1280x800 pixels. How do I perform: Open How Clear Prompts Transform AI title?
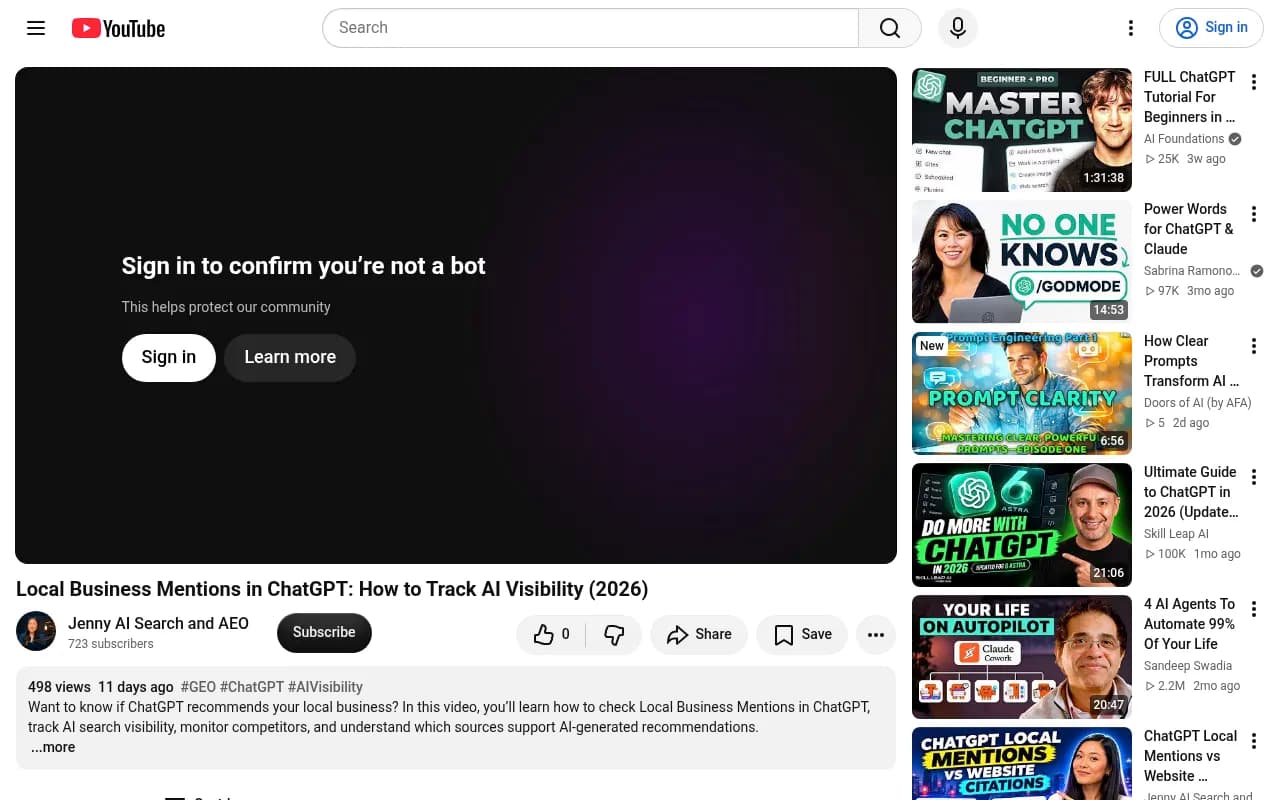1190,361
